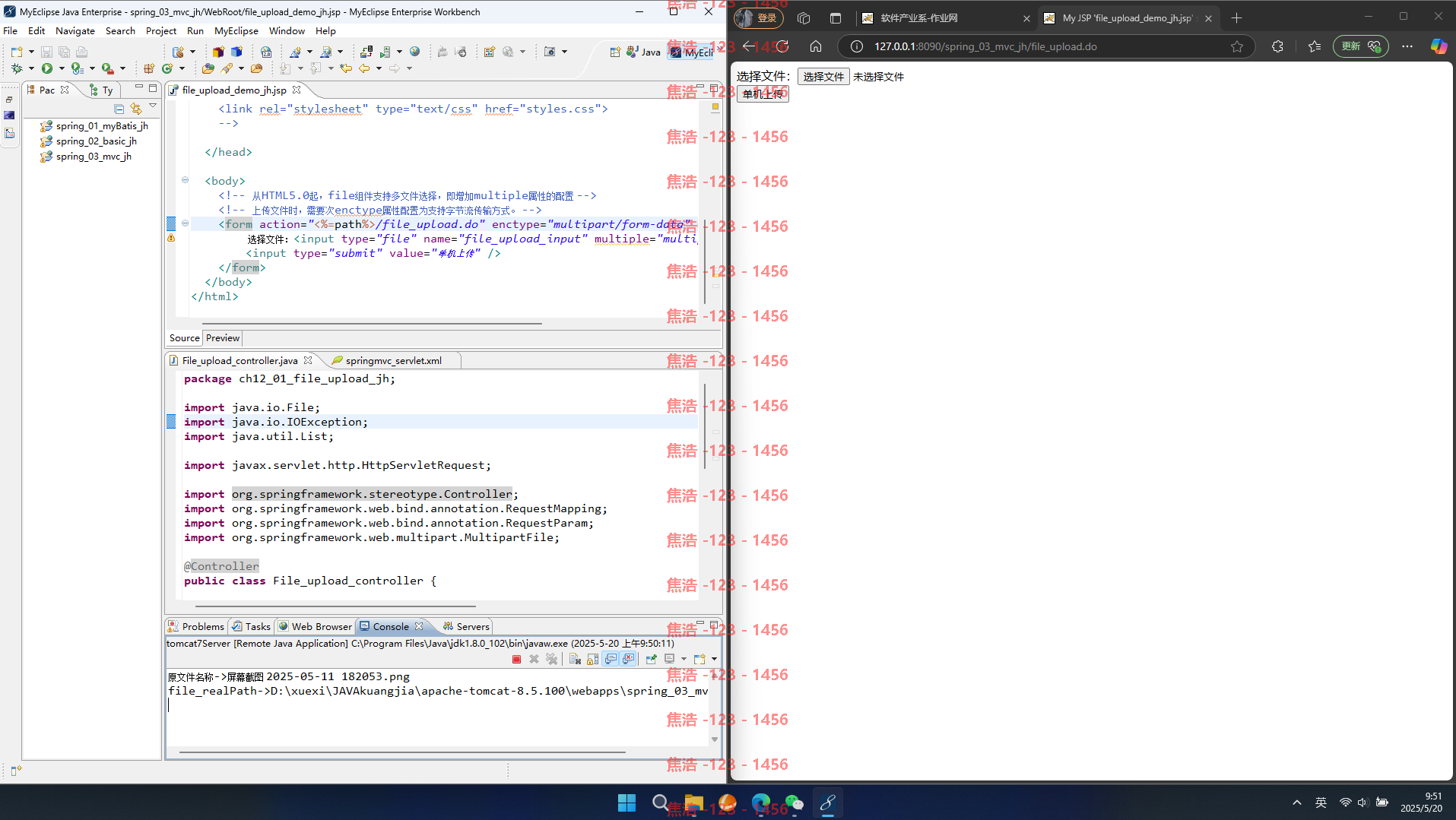Select the spring_03_mvc_jh project
Screen dimensions: 1456x820
93,157
